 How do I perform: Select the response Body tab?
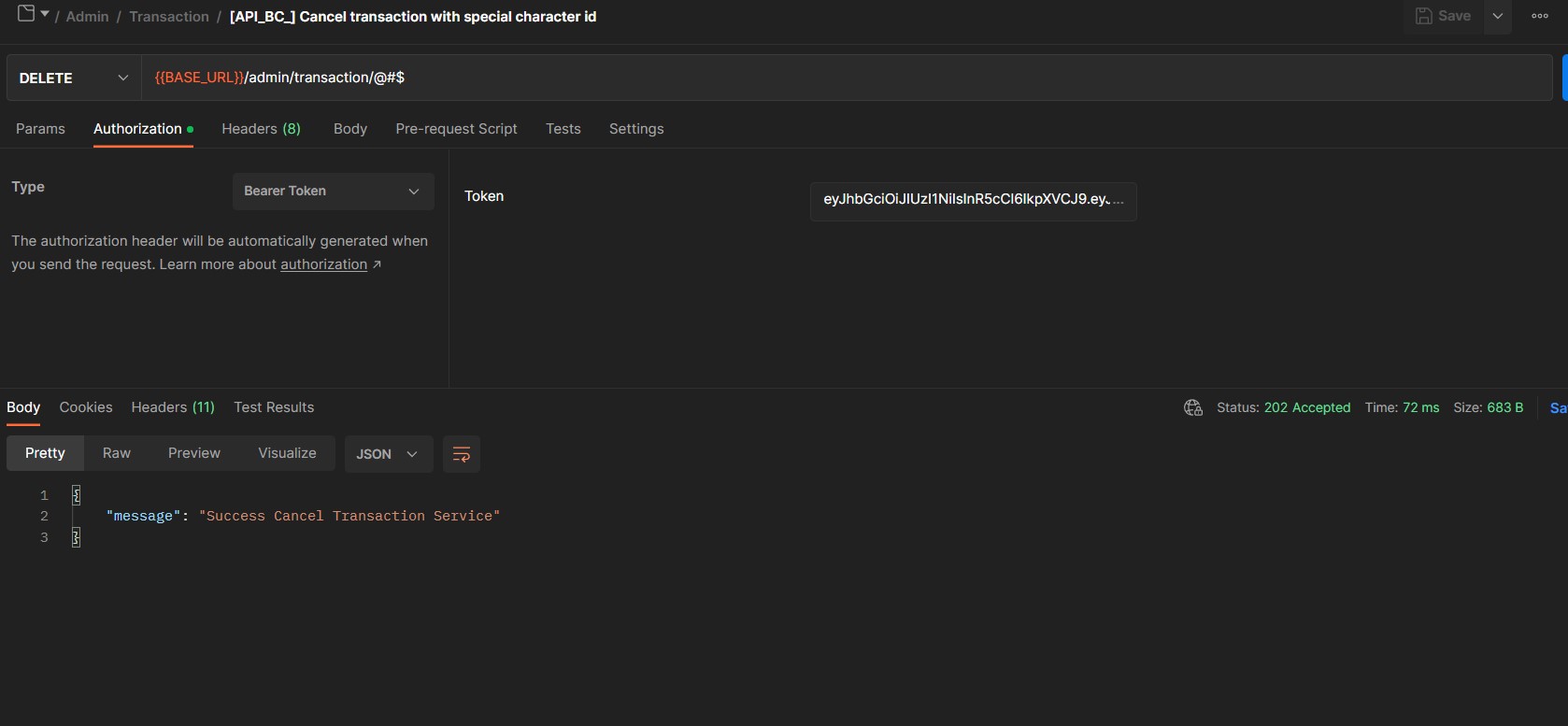tap(23, 407)
